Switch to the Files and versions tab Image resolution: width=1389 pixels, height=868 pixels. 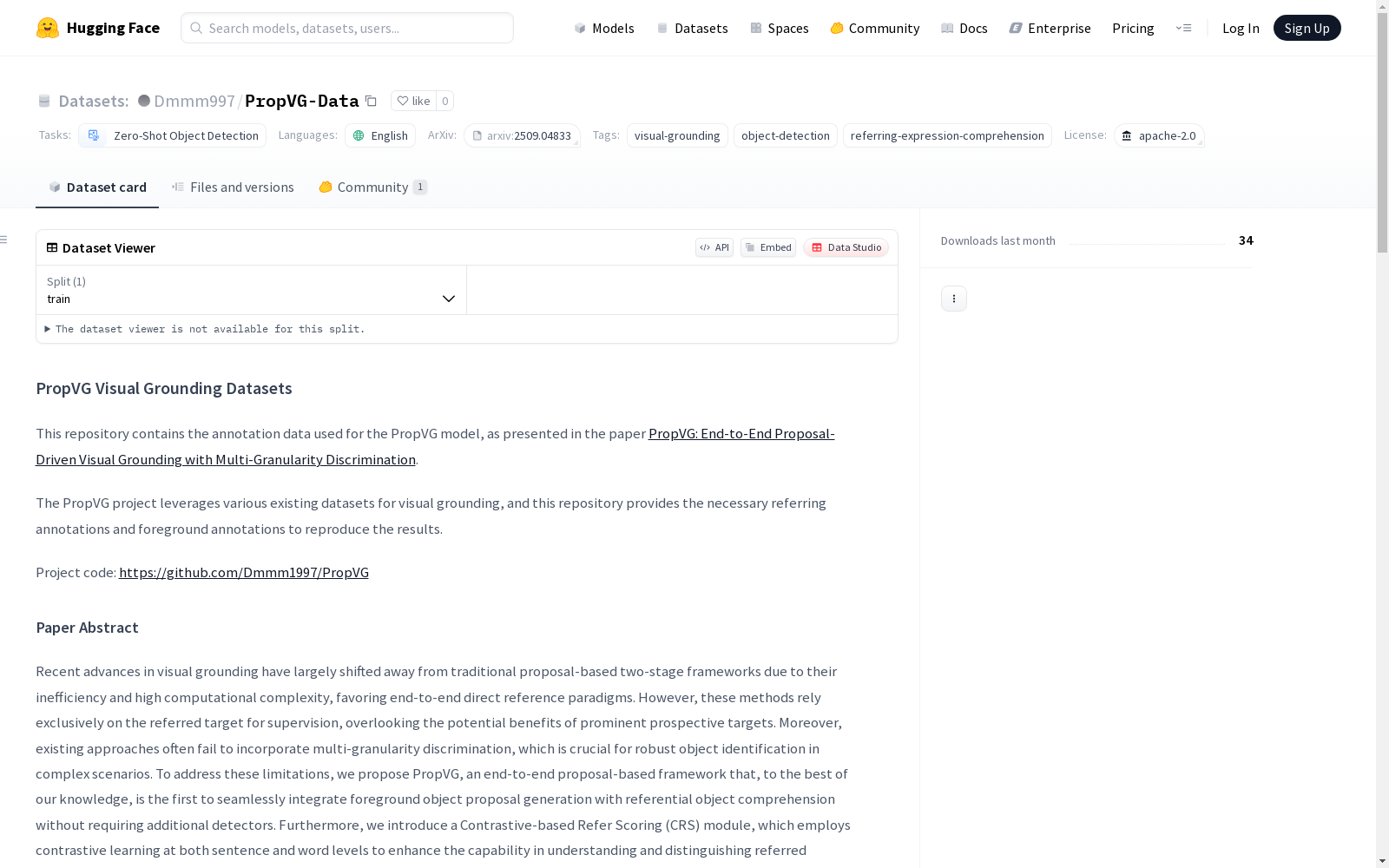coord(233,187)
